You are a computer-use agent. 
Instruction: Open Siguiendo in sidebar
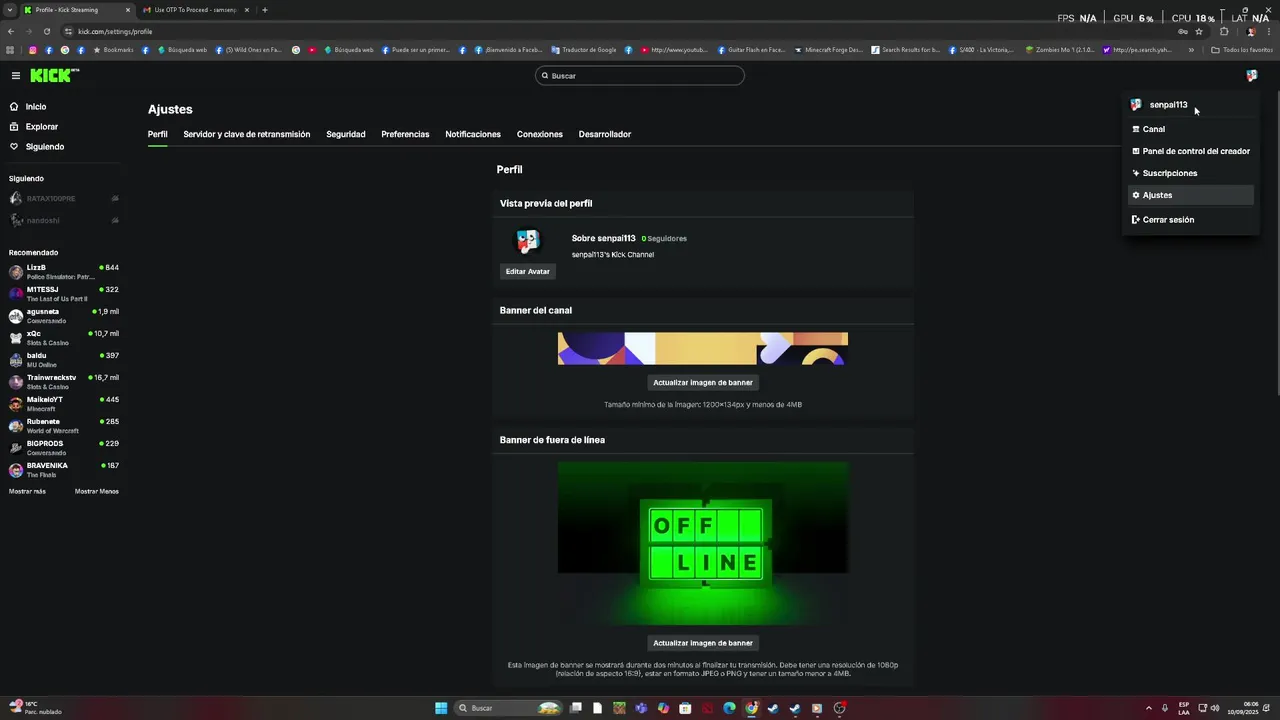pos(37,147)
